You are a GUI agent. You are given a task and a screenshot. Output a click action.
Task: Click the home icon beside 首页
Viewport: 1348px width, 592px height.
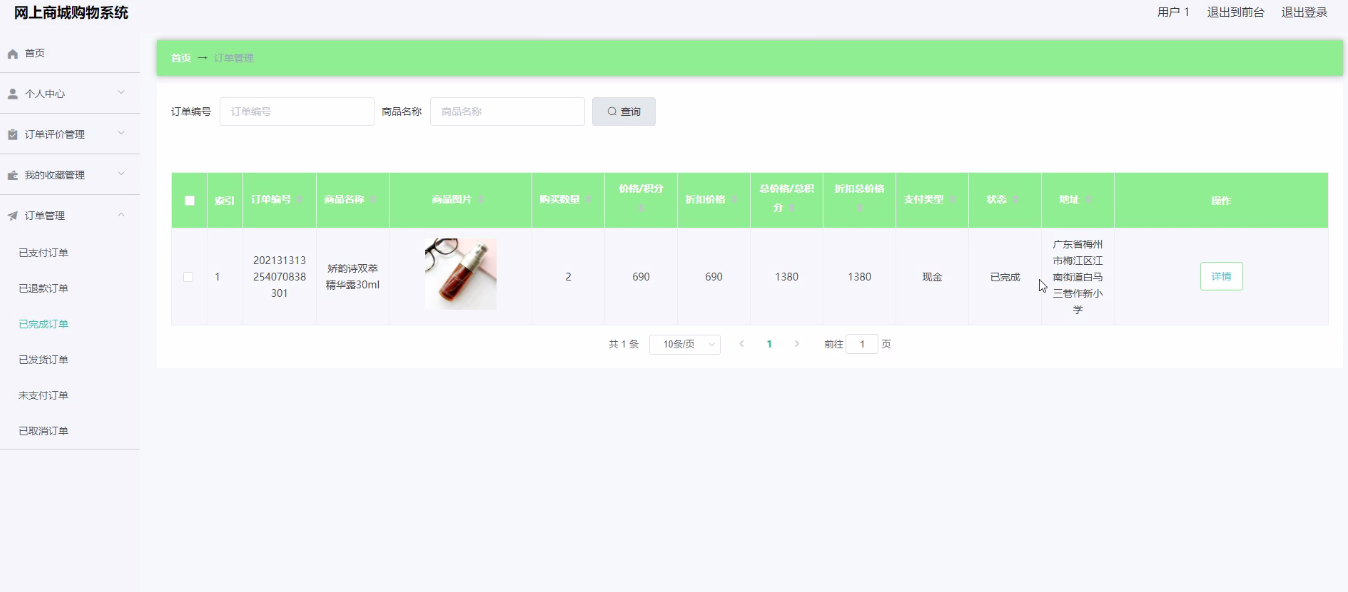[x=13, y=53]
